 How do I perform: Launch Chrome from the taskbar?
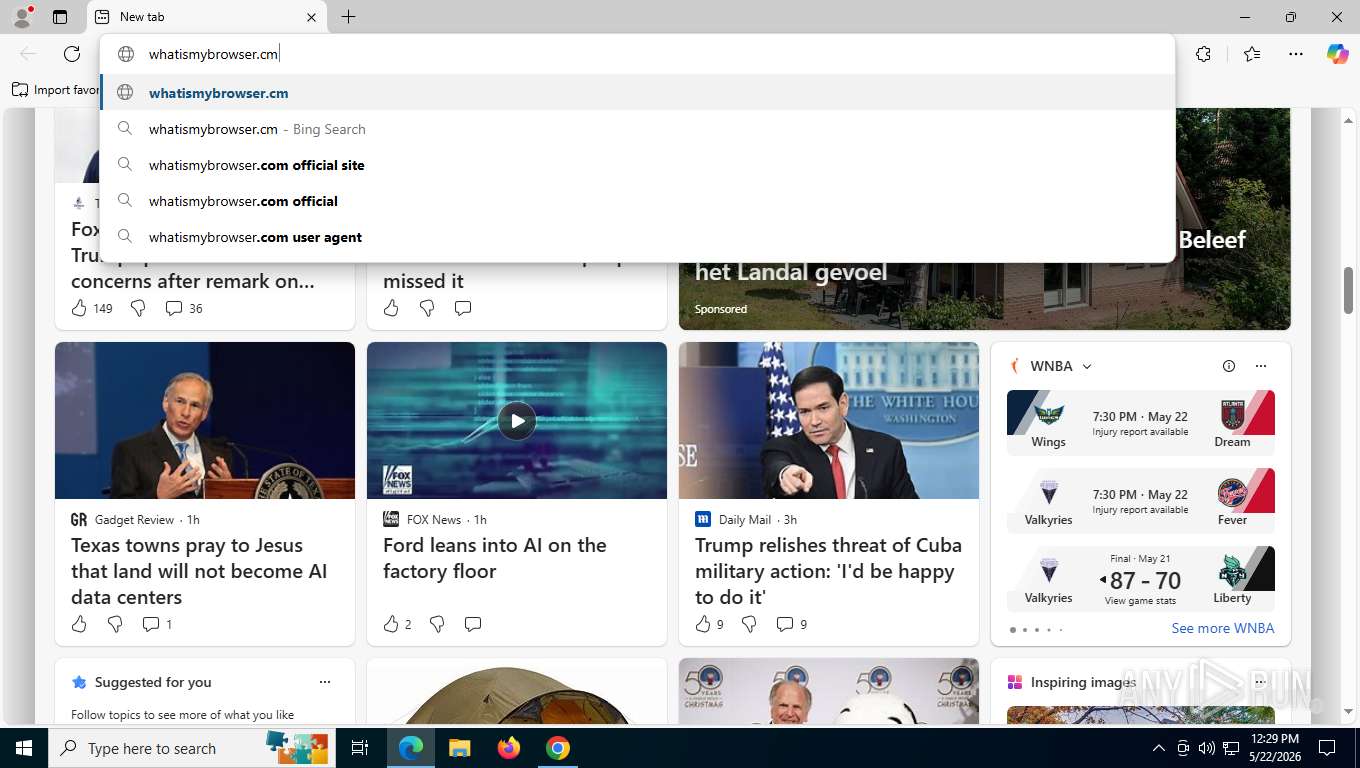pyautogui.click(x=558, y=748)
